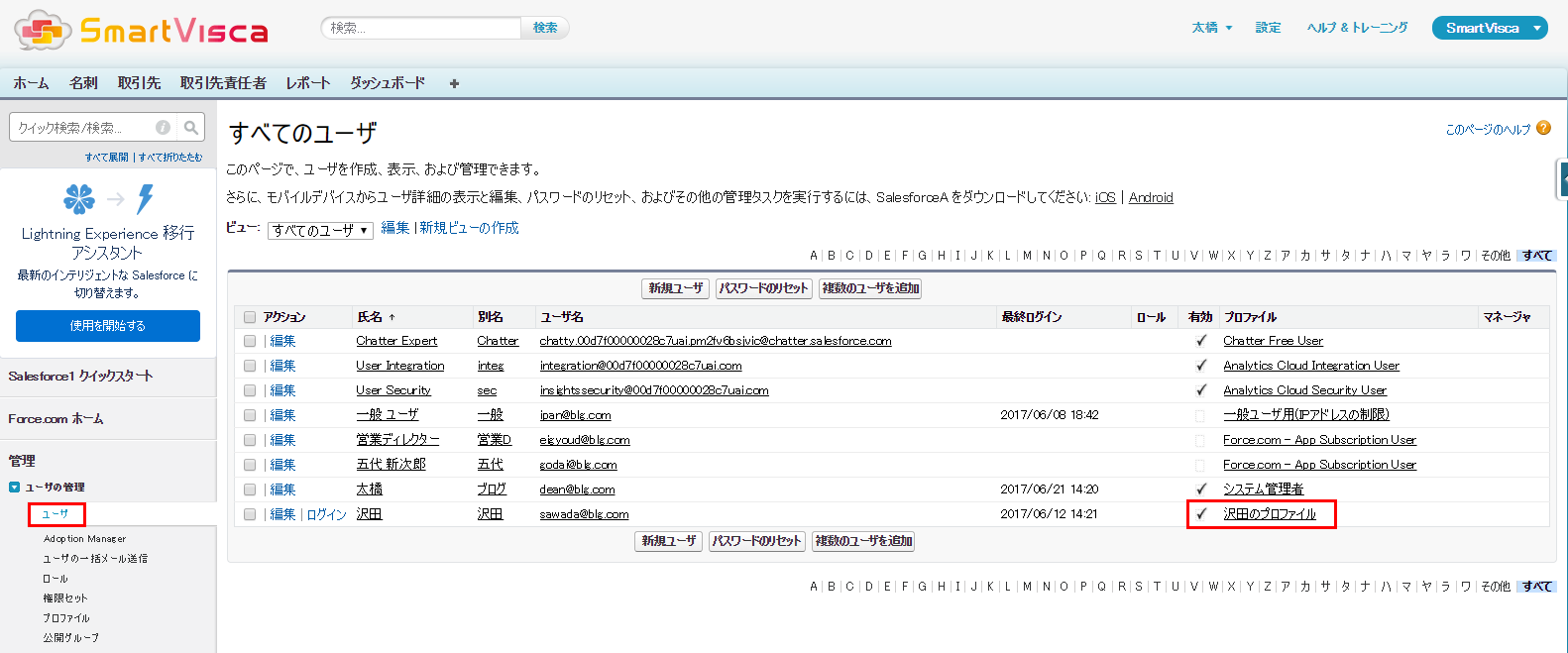
Task: Click the Android download link
Action: pos(1151,197)
